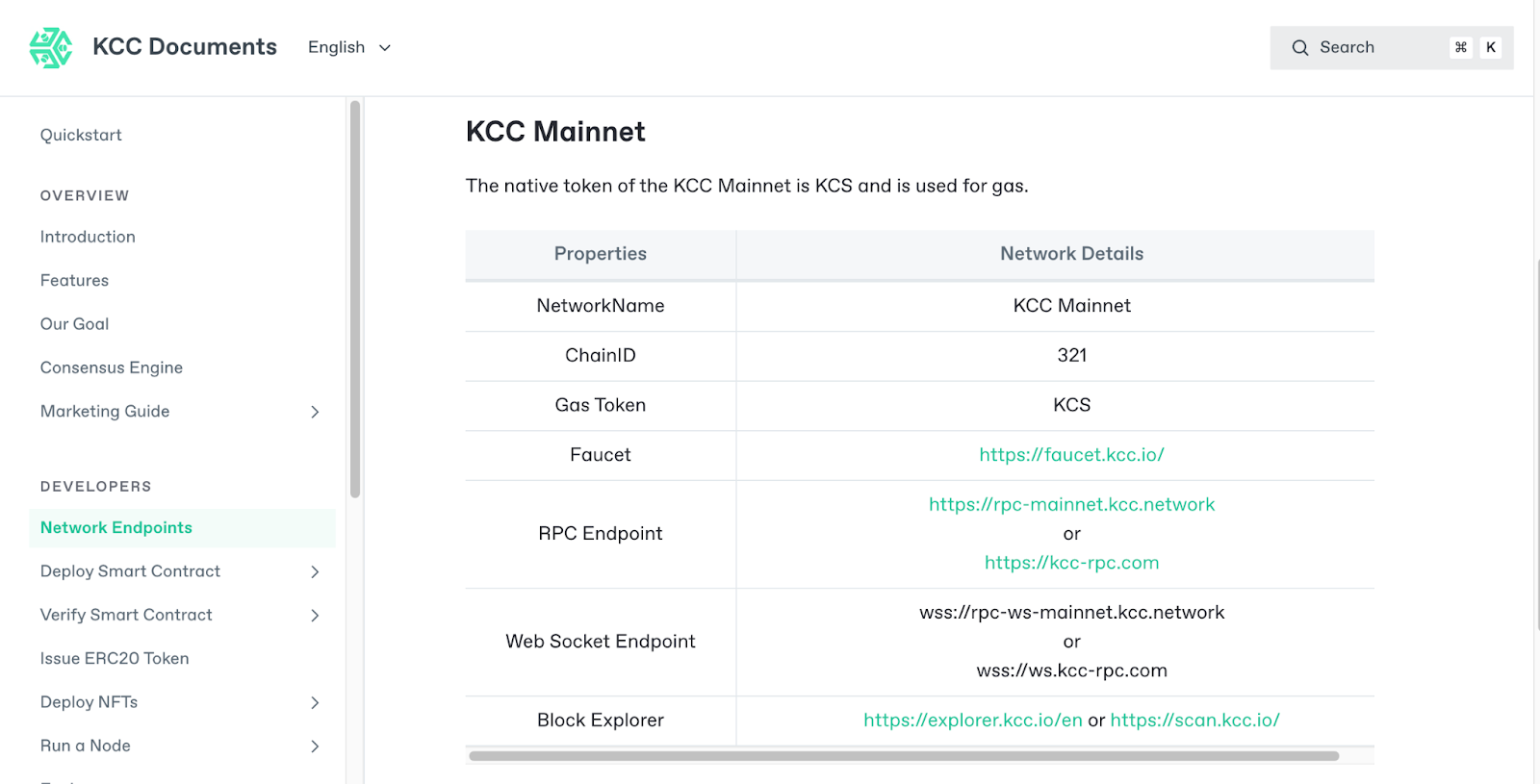Viewport: 1540px width, 784px height.
Task: Click the Block Explorer cell
Action: [x=601, y=721]
